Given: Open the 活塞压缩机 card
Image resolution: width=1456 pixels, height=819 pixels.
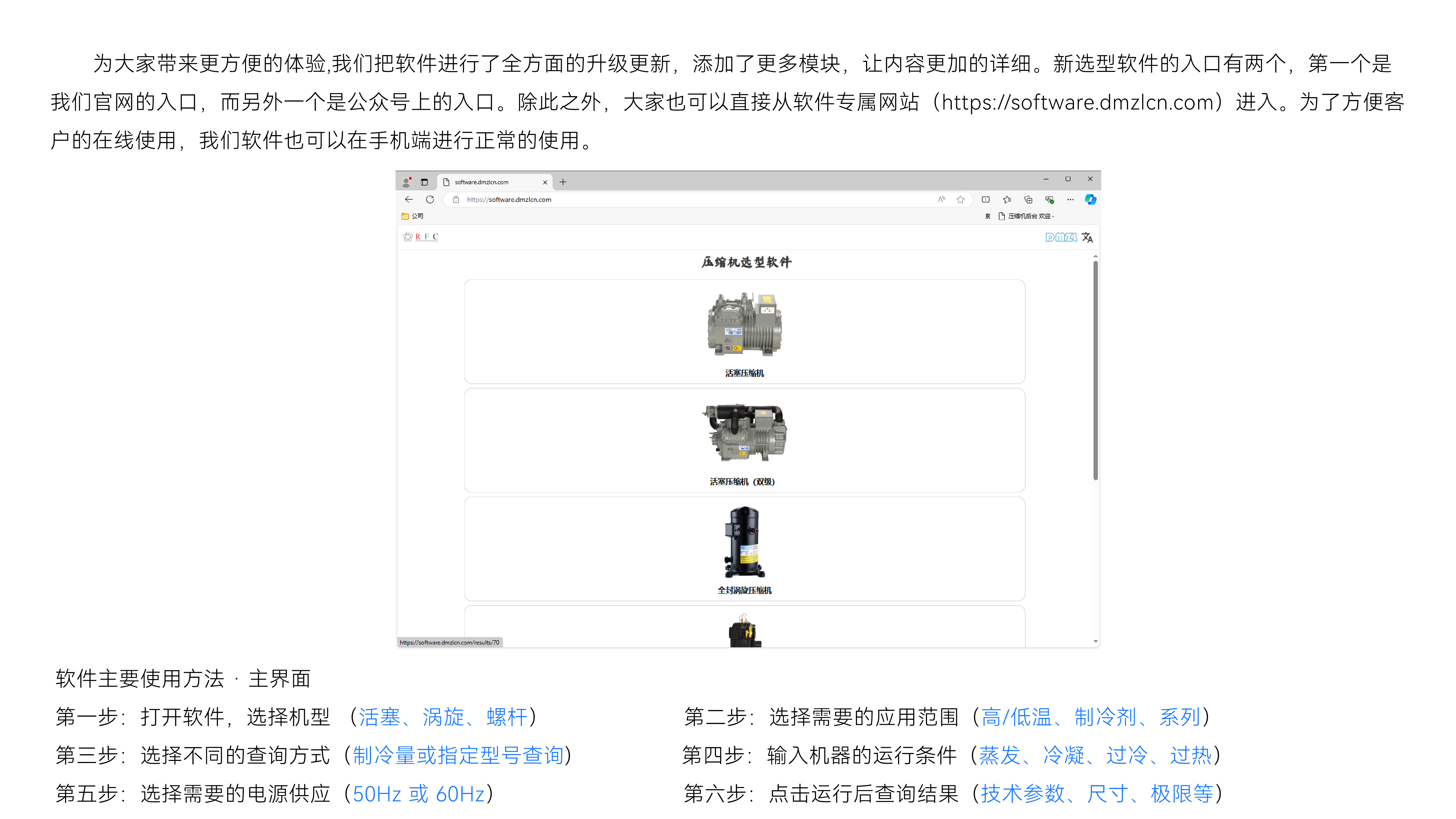Looking at the screenshot, I should pos(744,332).
